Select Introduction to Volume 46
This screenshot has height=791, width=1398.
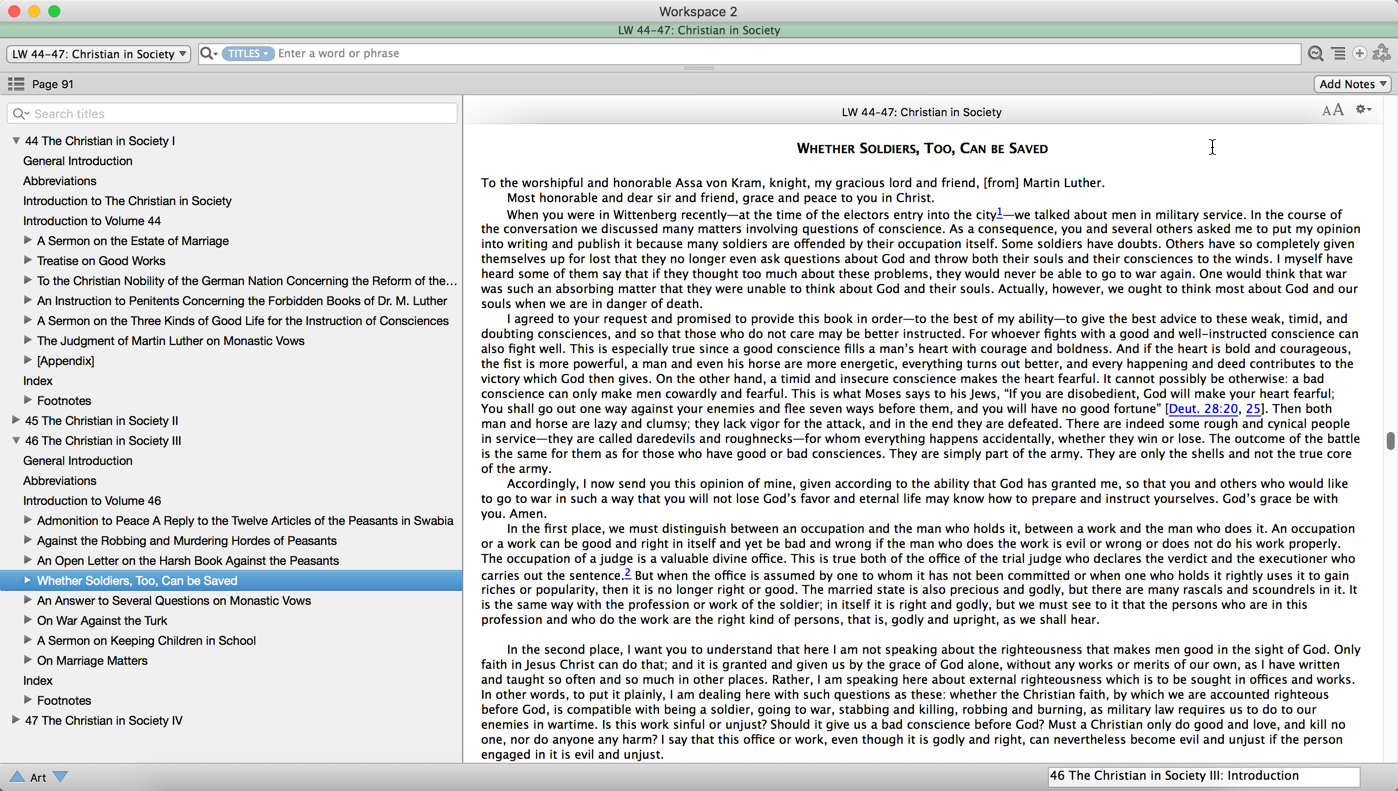pyautogui.click(x=92, y=501)
